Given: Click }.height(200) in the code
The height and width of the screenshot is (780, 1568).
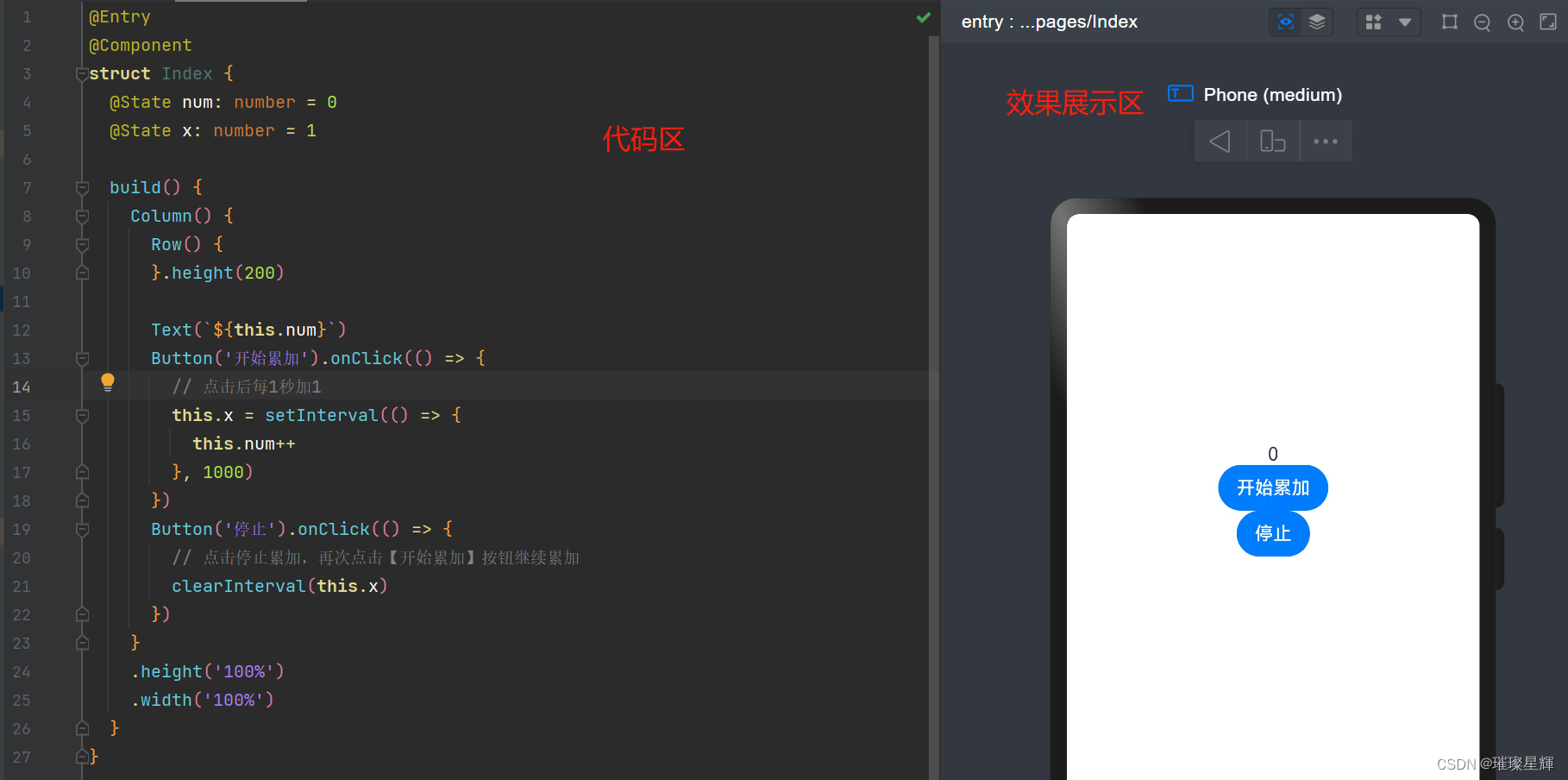Looking at the screenshot, I should pyautogui.click(x=217, y=273).
